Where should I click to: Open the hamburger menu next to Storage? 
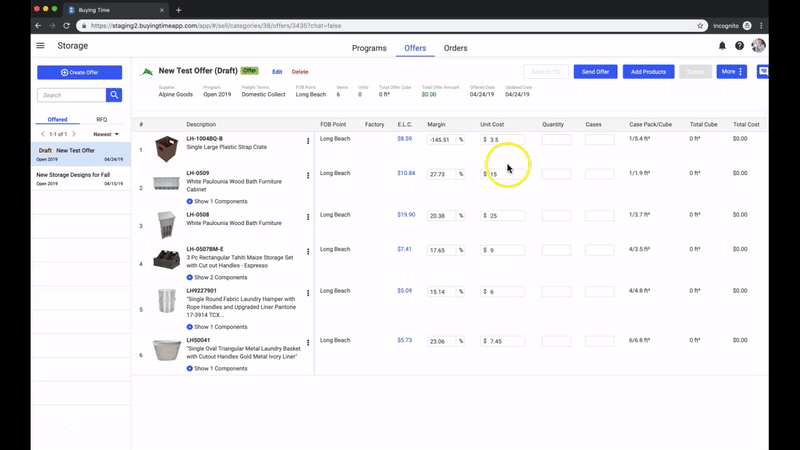[40, 46]
